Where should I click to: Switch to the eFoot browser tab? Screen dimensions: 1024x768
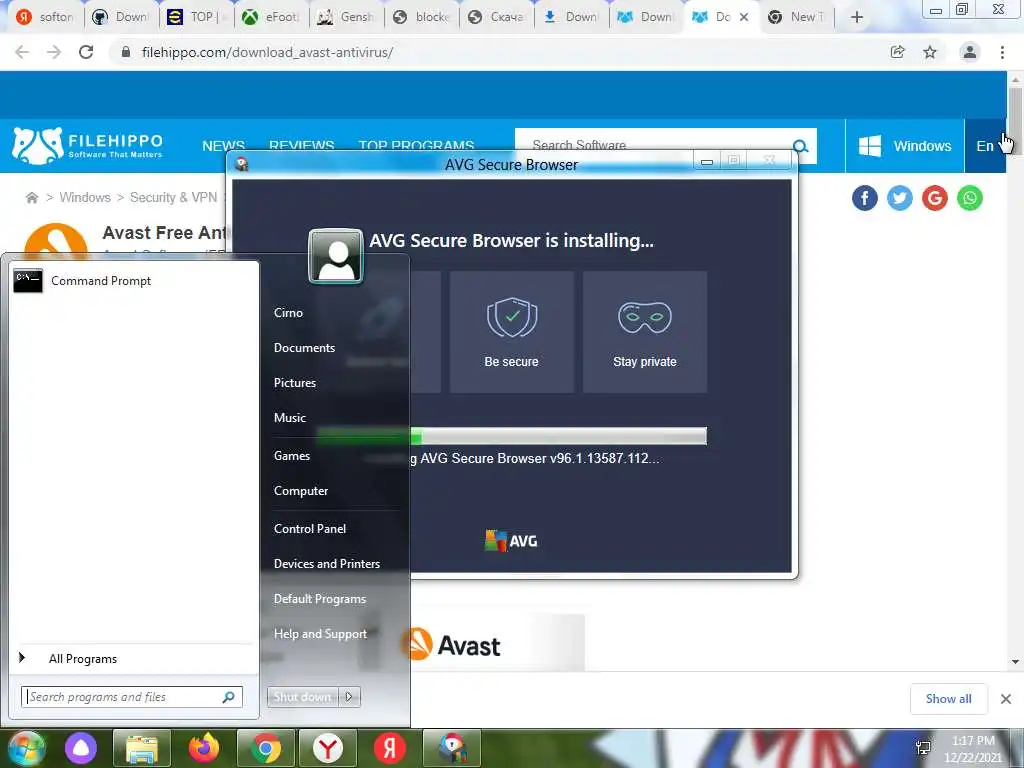(x=271, y=17)
